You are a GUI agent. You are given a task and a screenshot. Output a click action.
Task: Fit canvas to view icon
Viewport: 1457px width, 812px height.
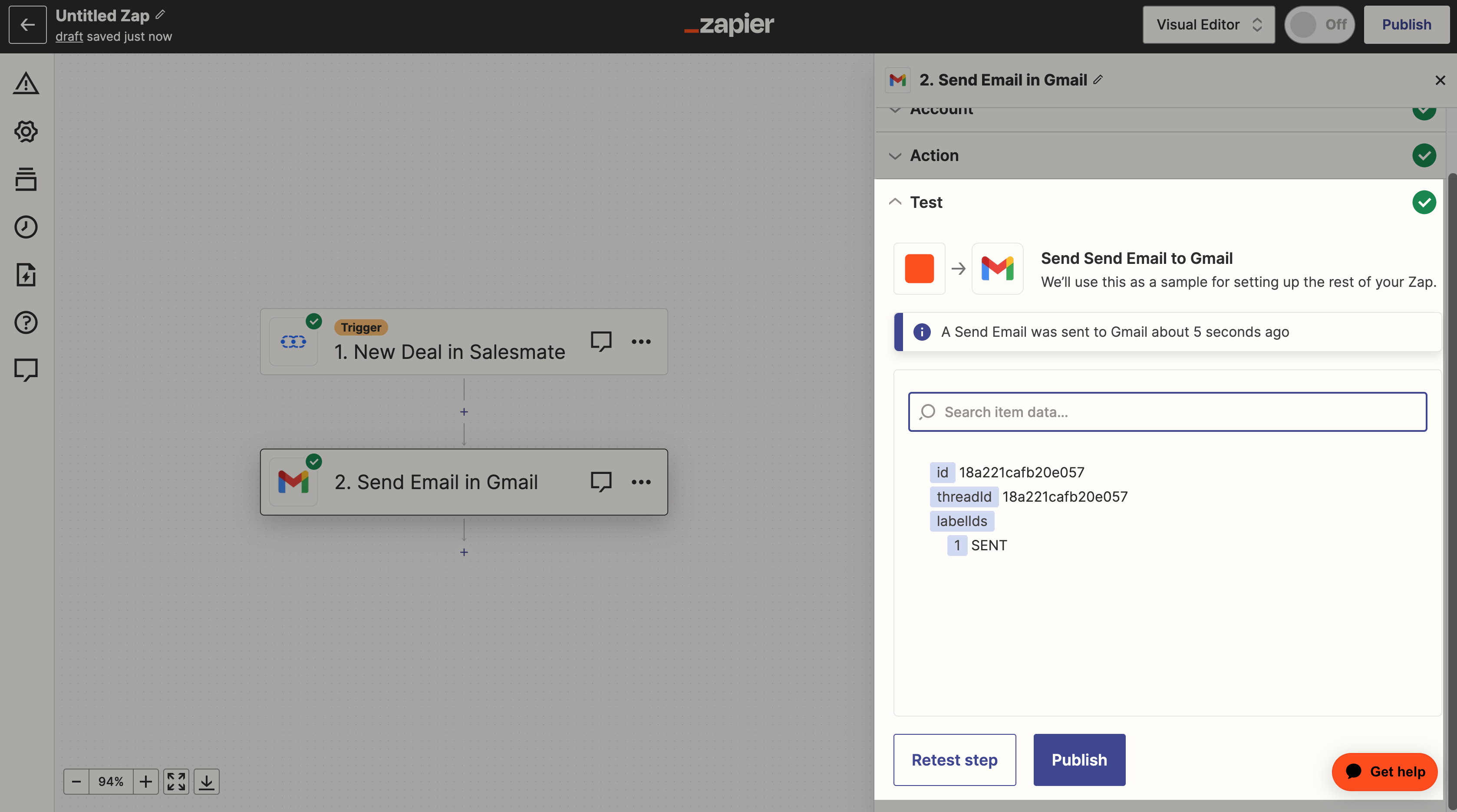176,782
